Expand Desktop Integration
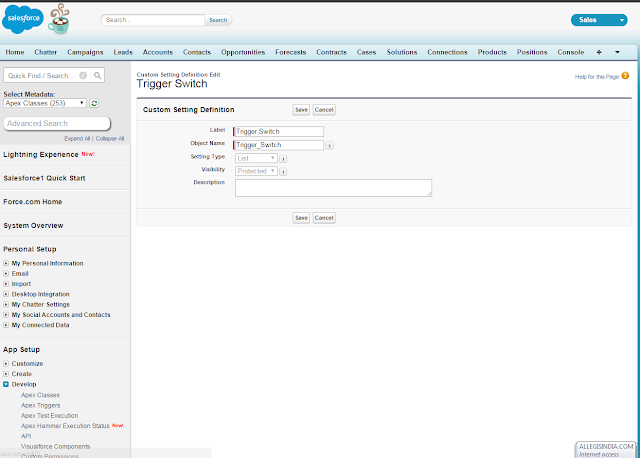 6,294
